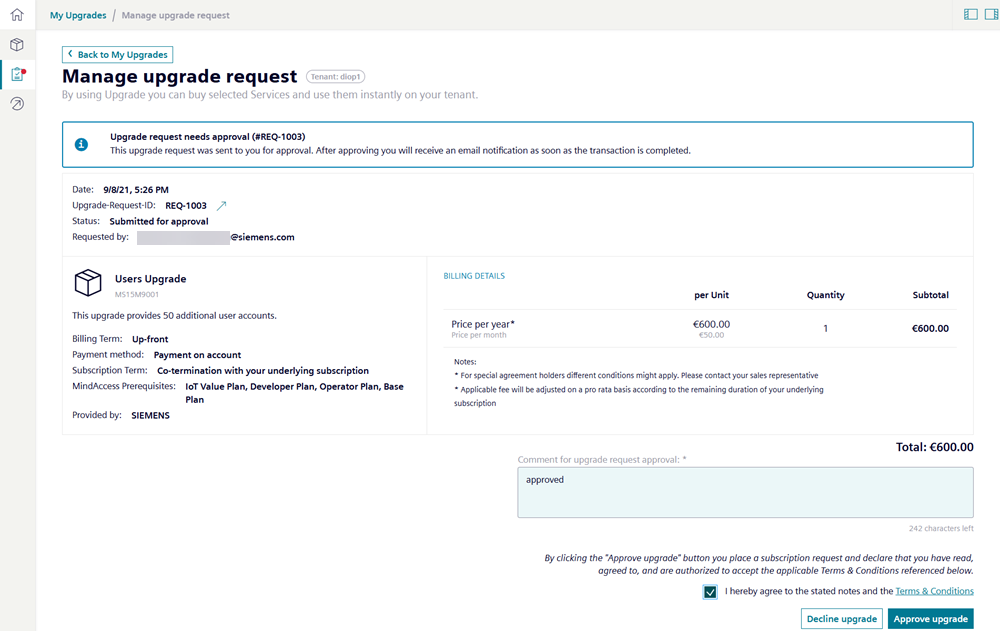
Task: Click the Users Upgrade box icon
Action: [88, 283]
